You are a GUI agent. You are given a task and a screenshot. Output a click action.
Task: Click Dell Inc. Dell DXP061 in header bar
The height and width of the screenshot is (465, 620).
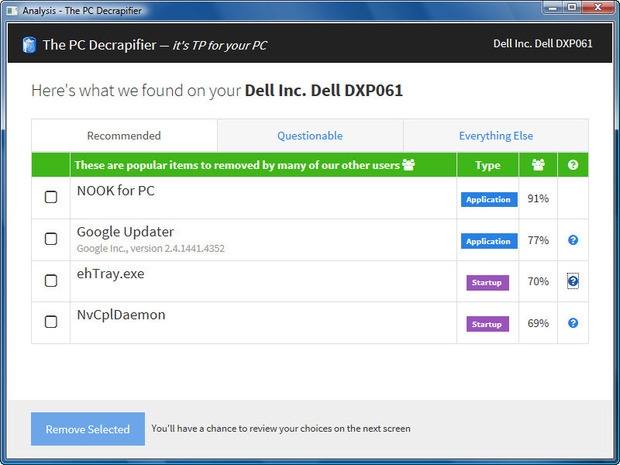click(x=542, y=43)
